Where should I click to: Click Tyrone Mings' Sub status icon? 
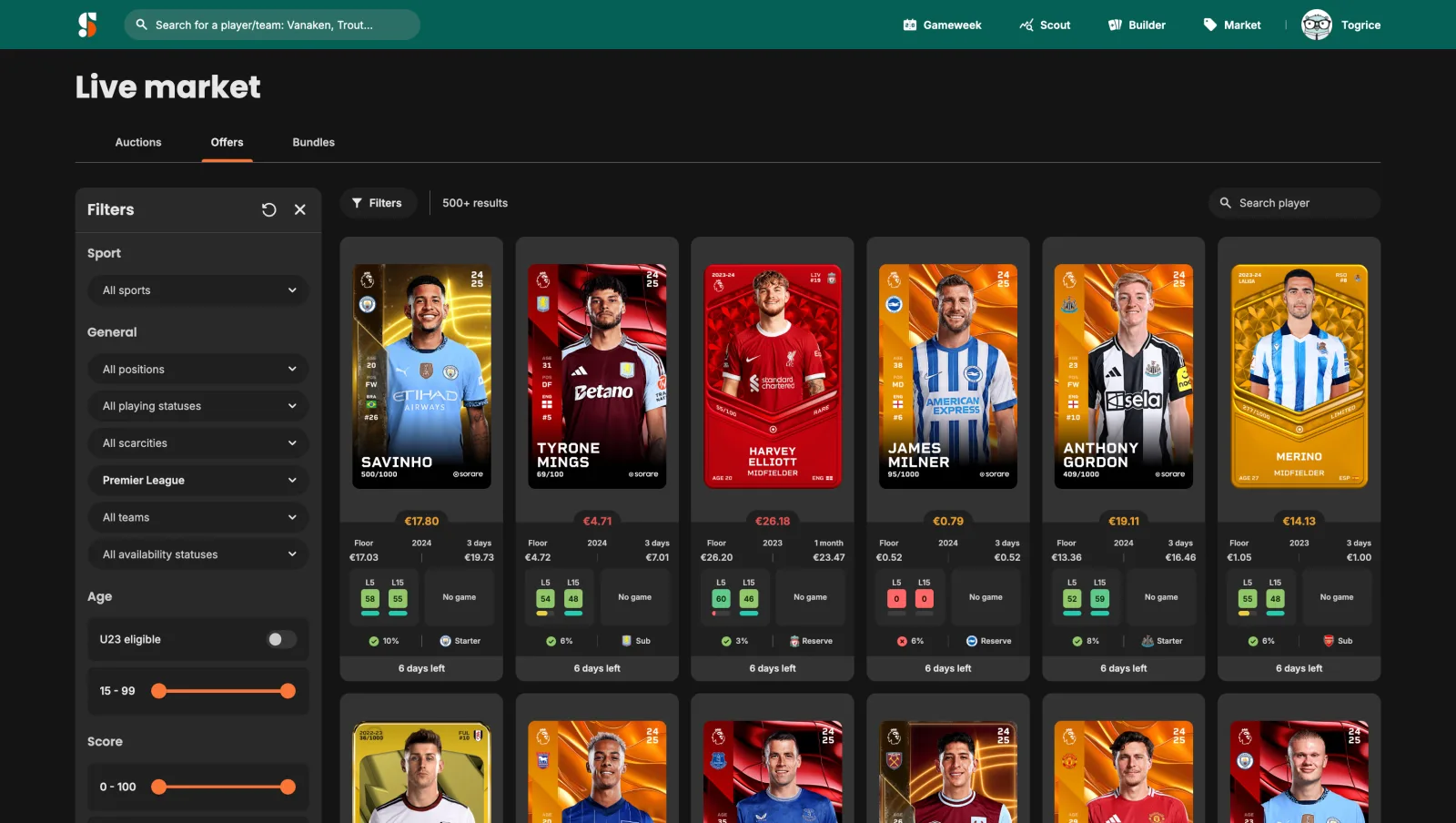pyautogui.click(x=626, y=641)
